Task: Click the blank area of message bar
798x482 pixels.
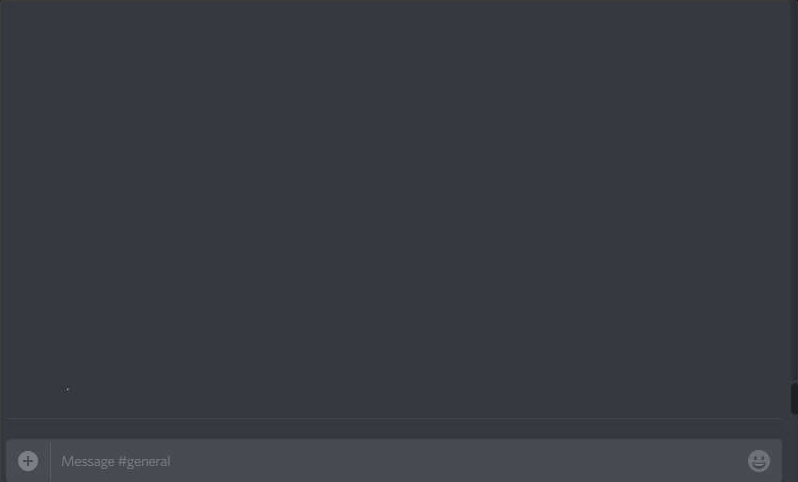Action: (x=458, y=461)
